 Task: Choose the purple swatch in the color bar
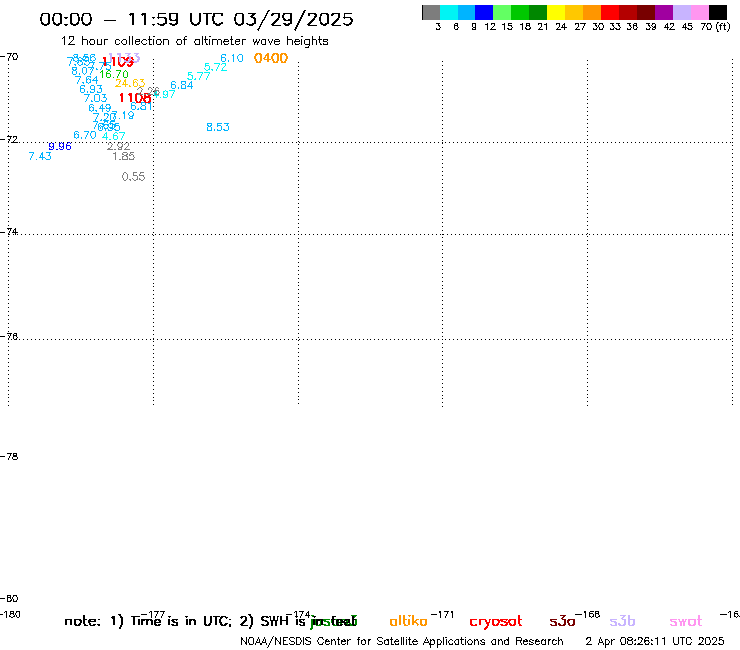(664, 12)
